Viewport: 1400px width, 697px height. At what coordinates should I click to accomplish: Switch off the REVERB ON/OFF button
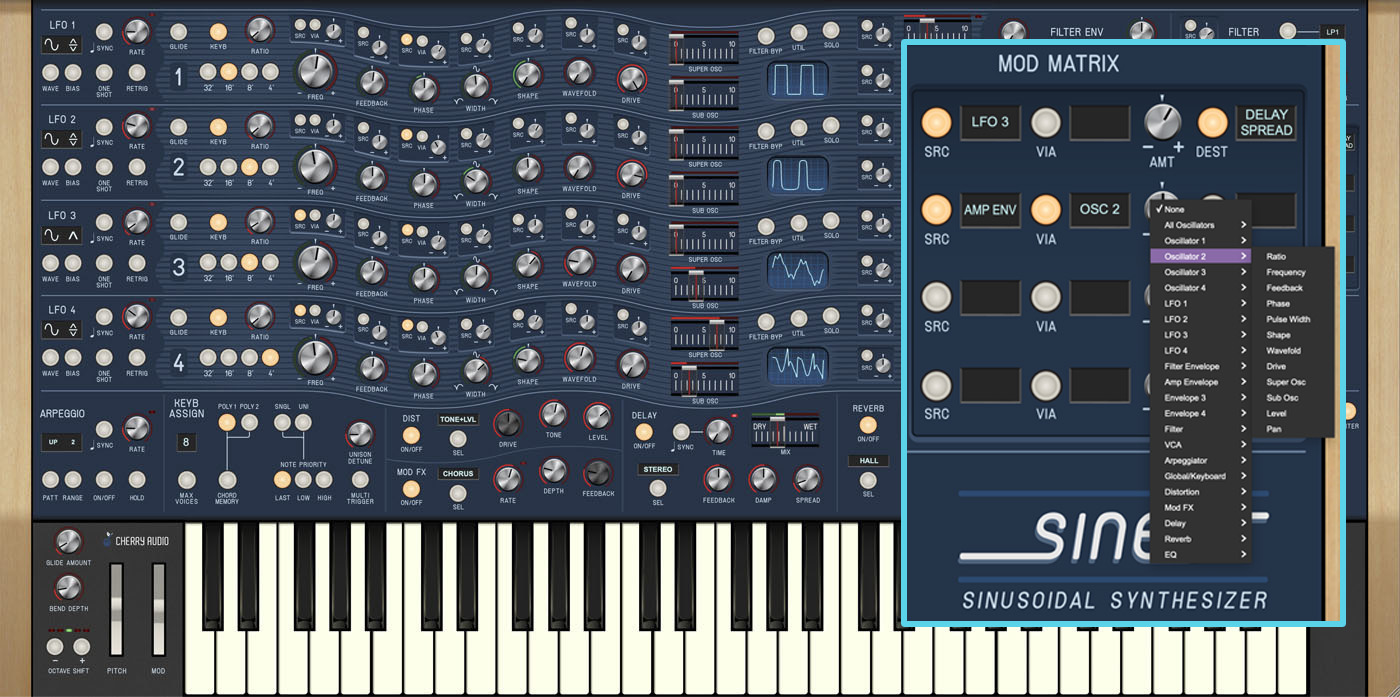(868, 425)
